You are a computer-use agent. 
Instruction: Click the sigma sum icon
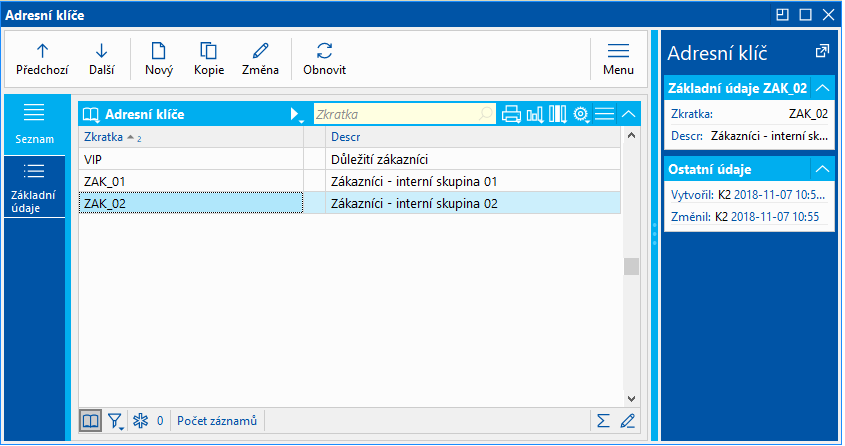pyautogui.click(x=604, y=421)
